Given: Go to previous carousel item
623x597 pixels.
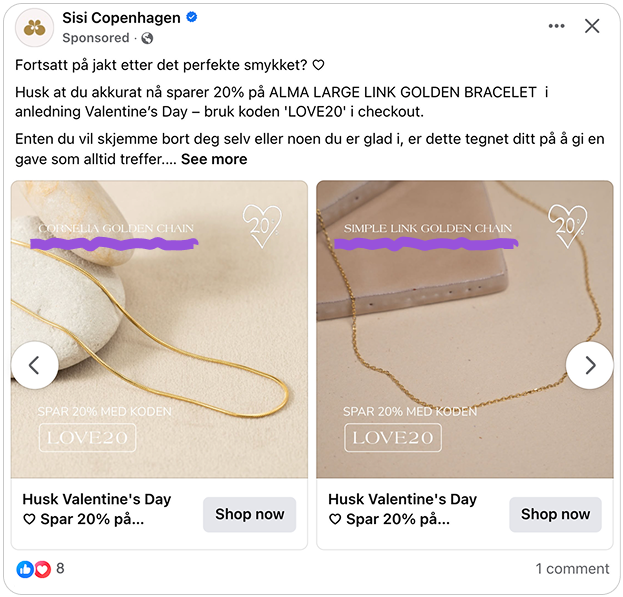Looking at the screenshot, I should [x=35, y=365].
